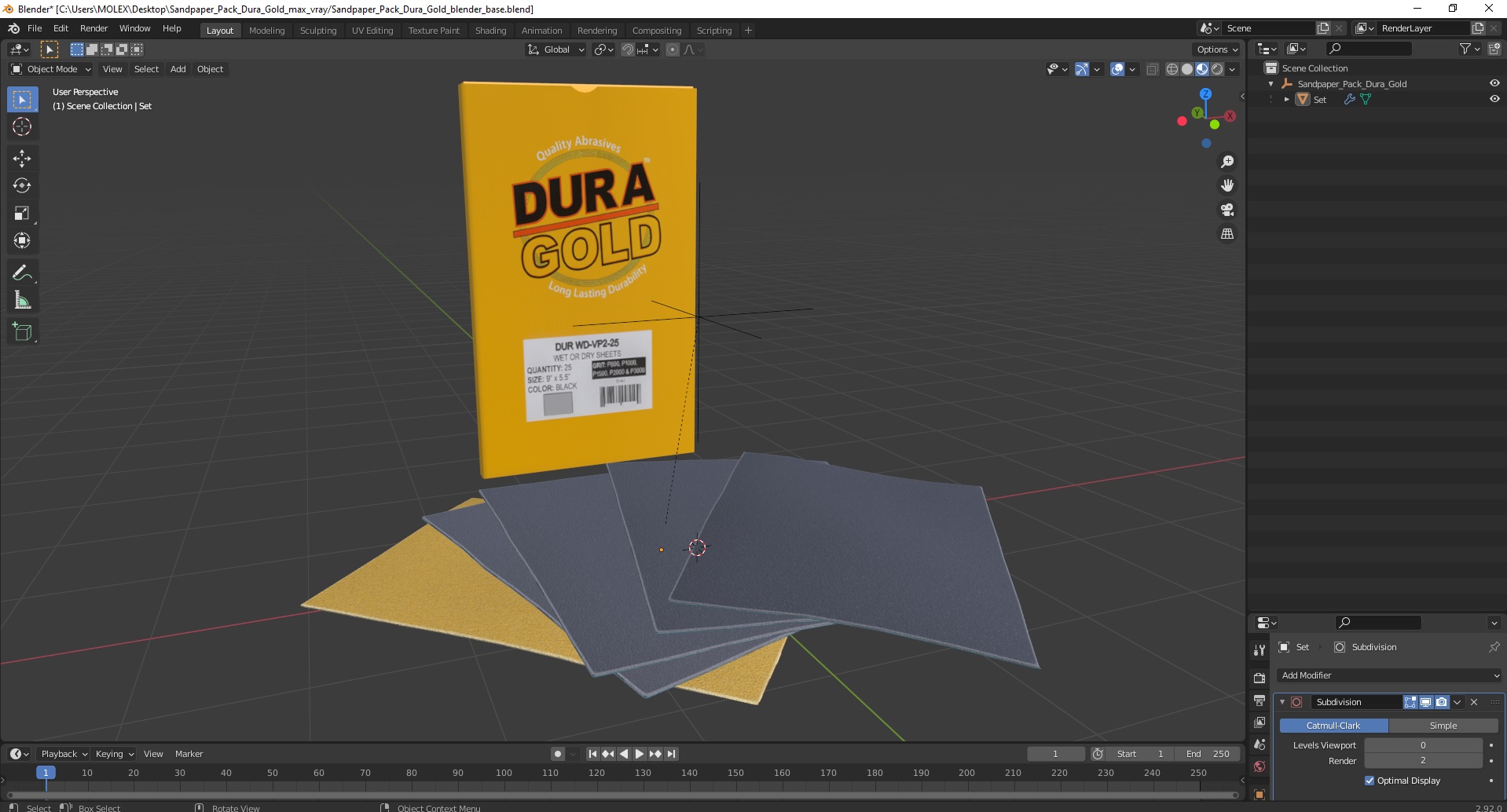The height and width of the screenshot is (812, 1507).
Task: Switch to solid viewport shading
Action: pyautogui.click(x=1186, y=69)
